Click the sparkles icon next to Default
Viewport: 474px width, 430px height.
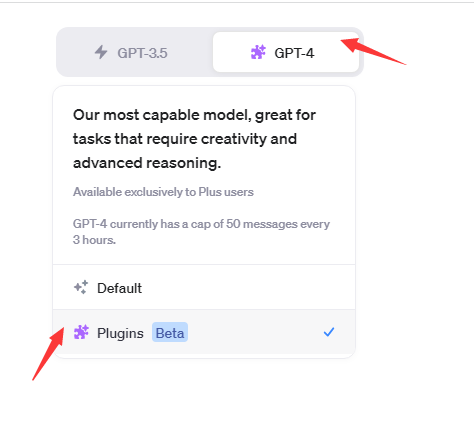pos(81,287)
